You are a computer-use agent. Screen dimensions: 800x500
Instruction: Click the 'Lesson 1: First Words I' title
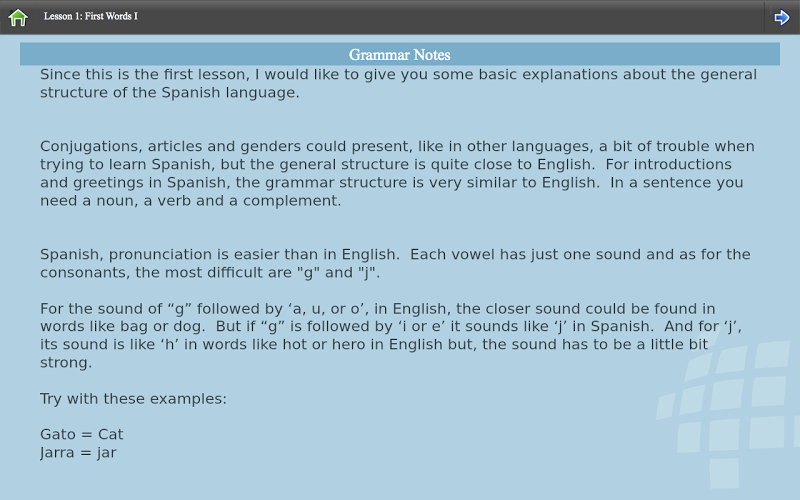click(x=91, y=17)
